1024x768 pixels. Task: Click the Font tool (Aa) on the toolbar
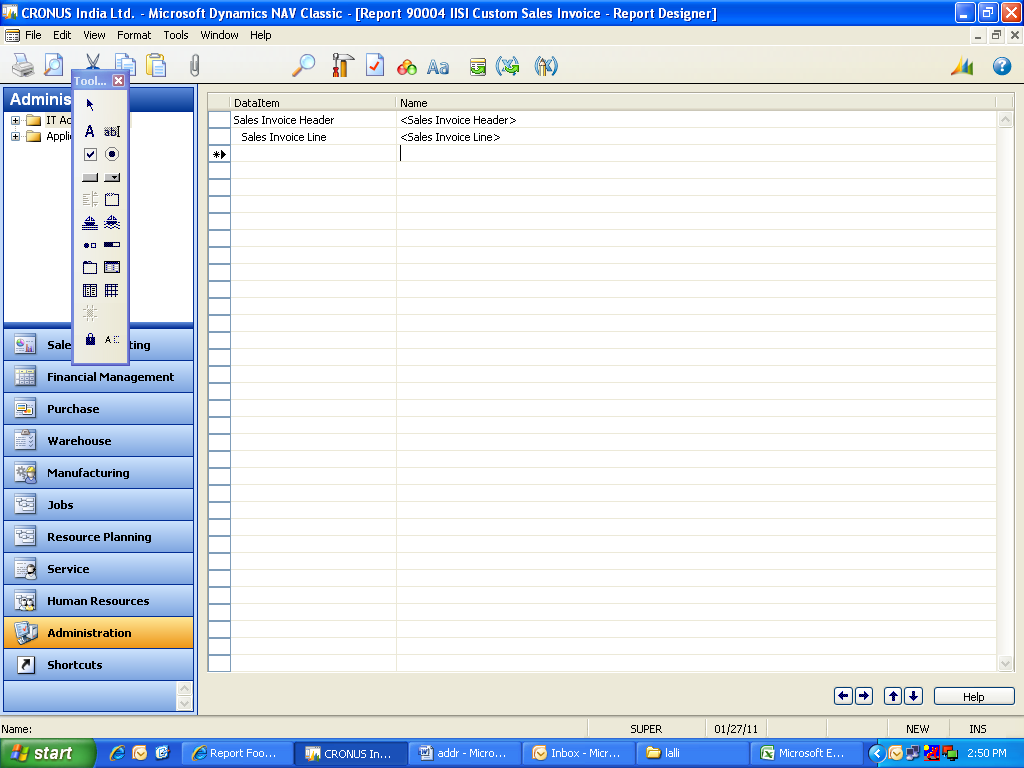click(x=437, y=65)
